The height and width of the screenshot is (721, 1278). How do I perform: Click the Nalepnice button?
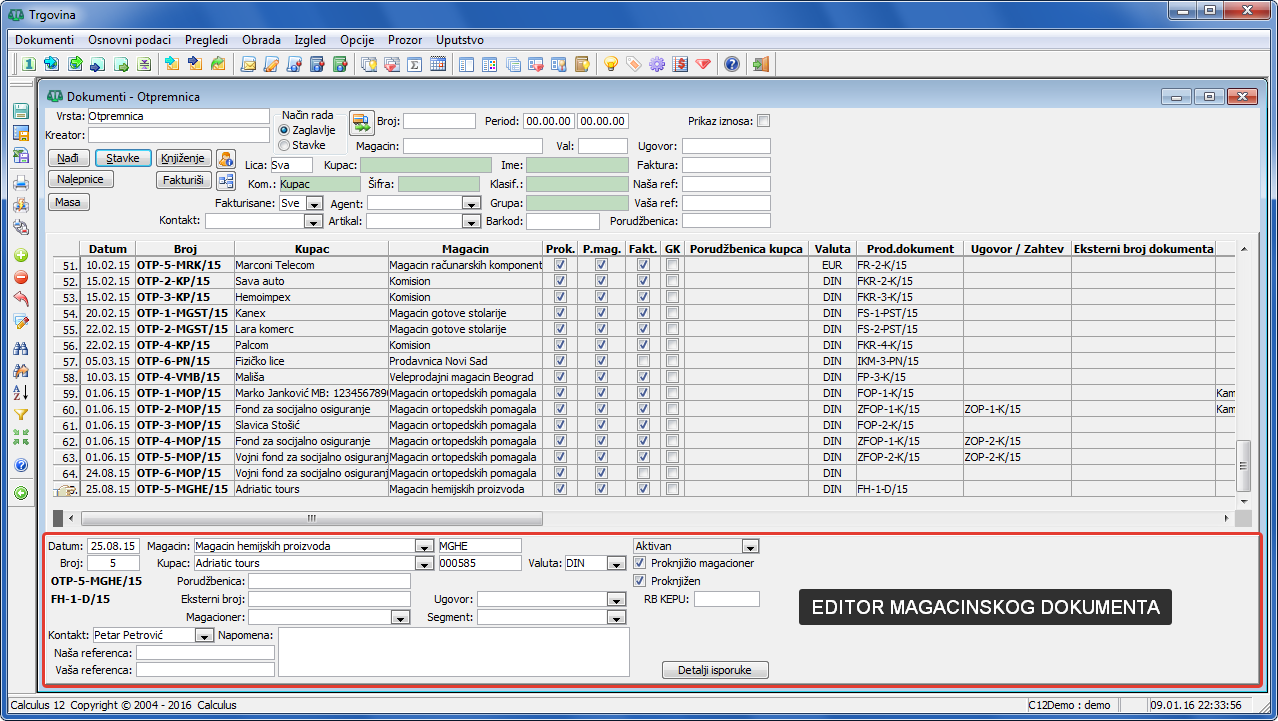click(x=81, y=180)
